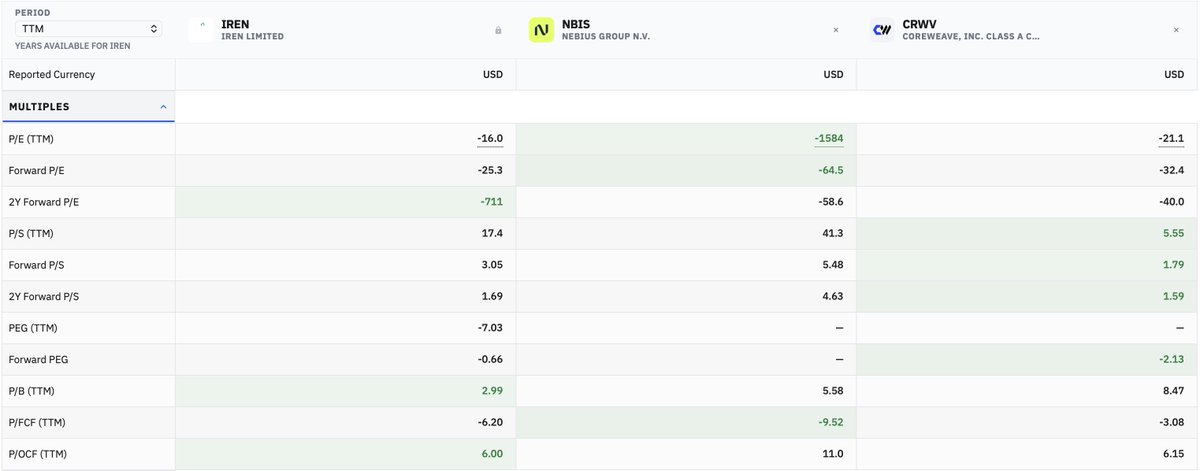Click IREN's P/OCF value 6.00
Image resolution: width=1200 pixels, height=471 pixels.
pos(492,456)
